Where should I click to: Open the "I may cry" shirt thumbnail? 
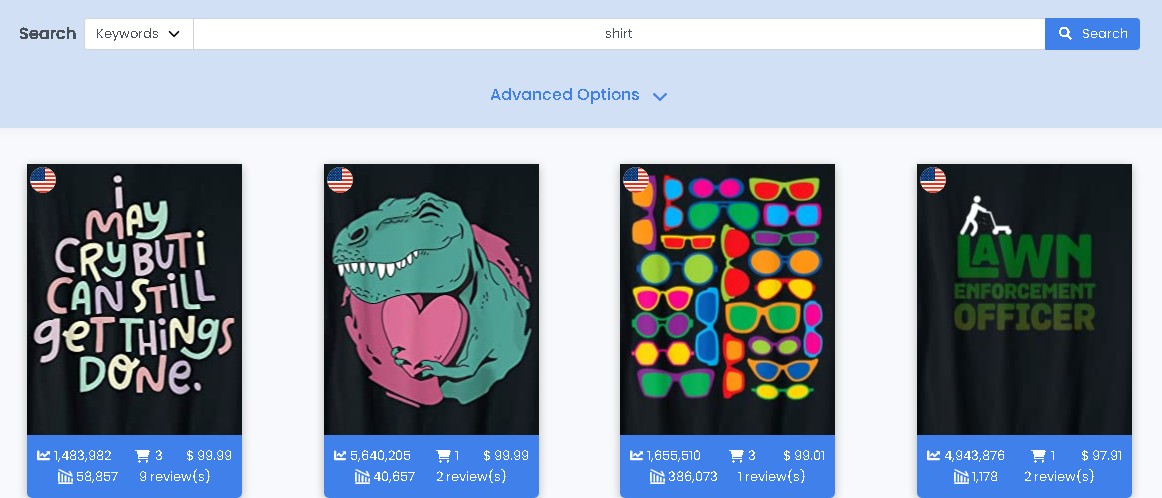coord(134,299)
